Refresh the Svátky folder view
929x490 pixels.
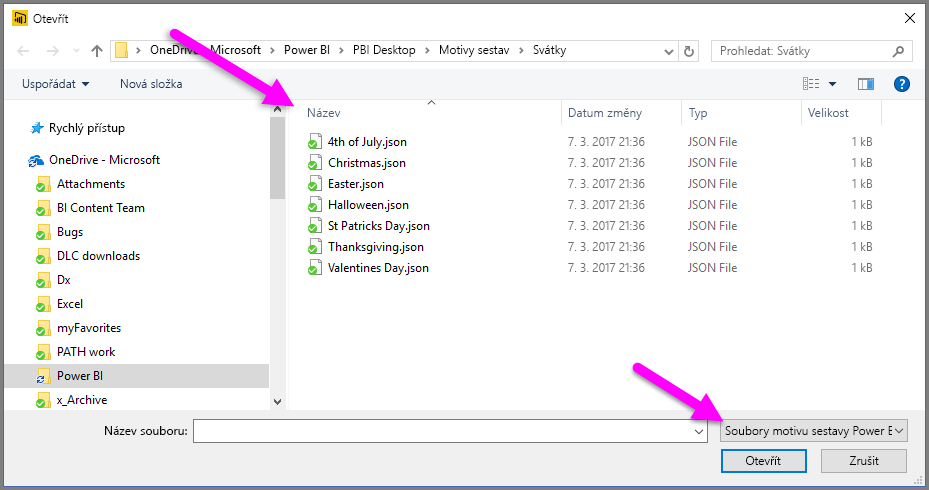click(x=688, y=51)
